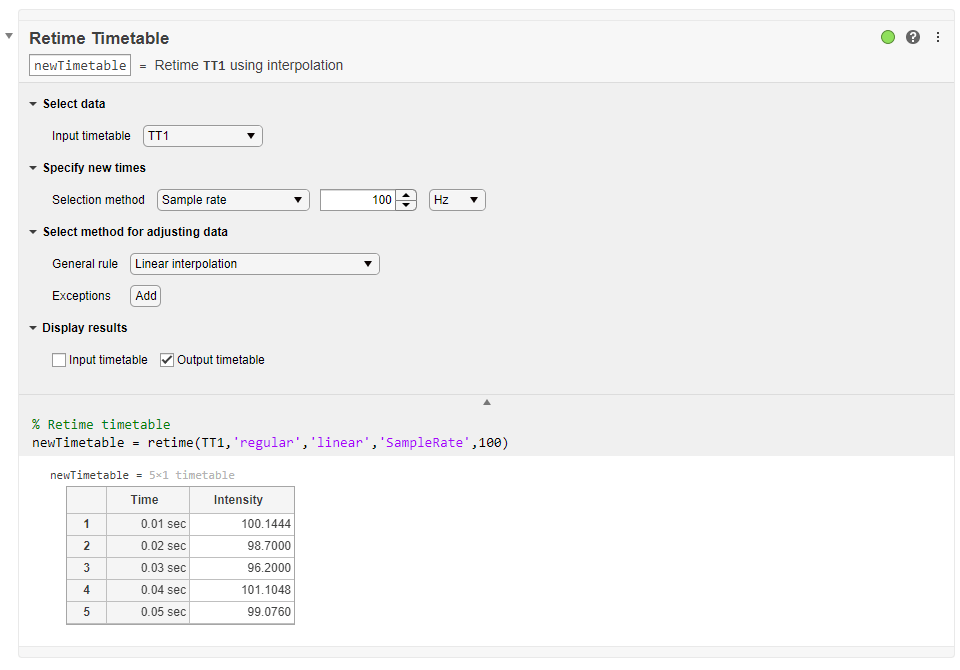Click the up arrow to increase sample rate

point(405,194)
